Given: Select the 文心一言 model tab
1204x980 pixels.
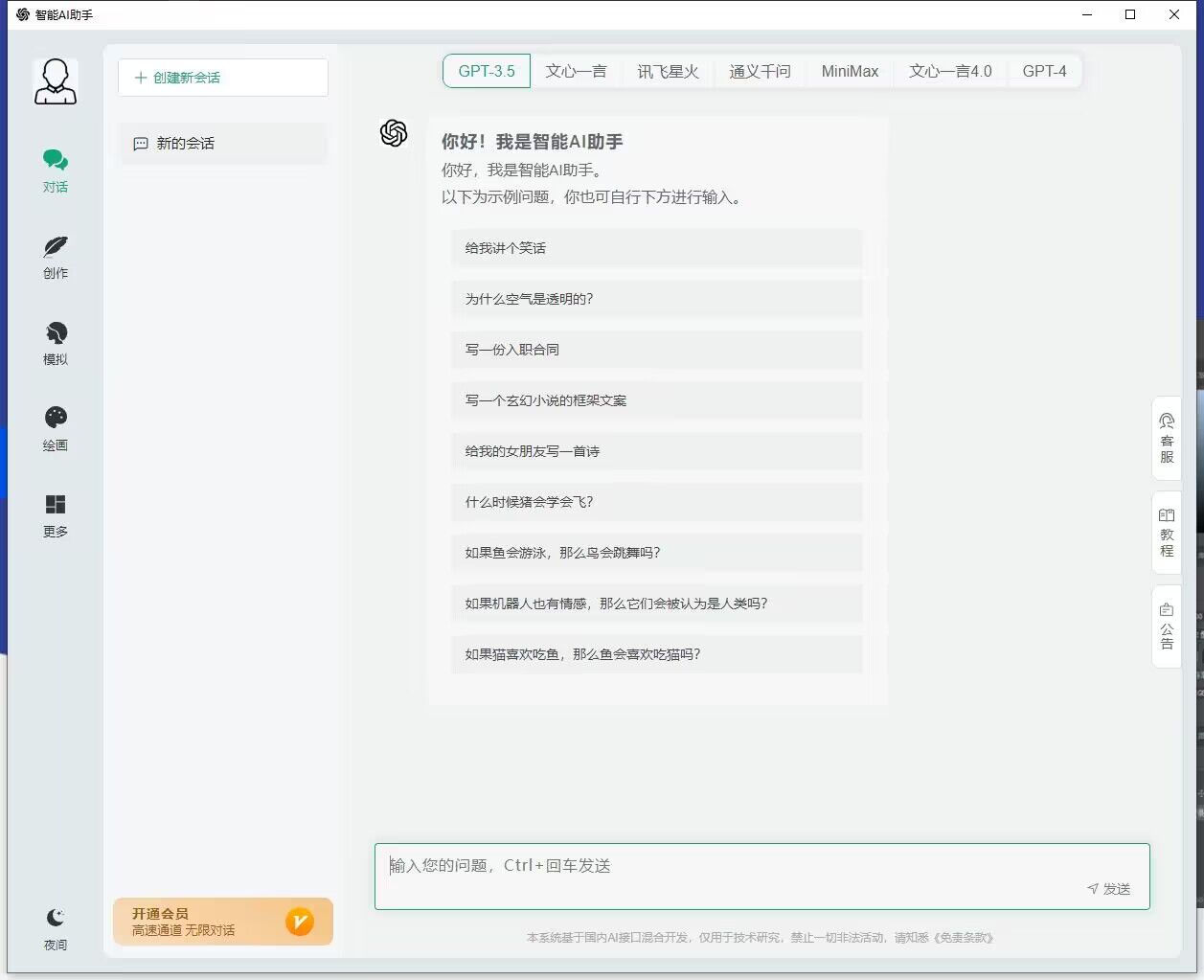Looking at the screenshot, I should [x=576, y=71].
